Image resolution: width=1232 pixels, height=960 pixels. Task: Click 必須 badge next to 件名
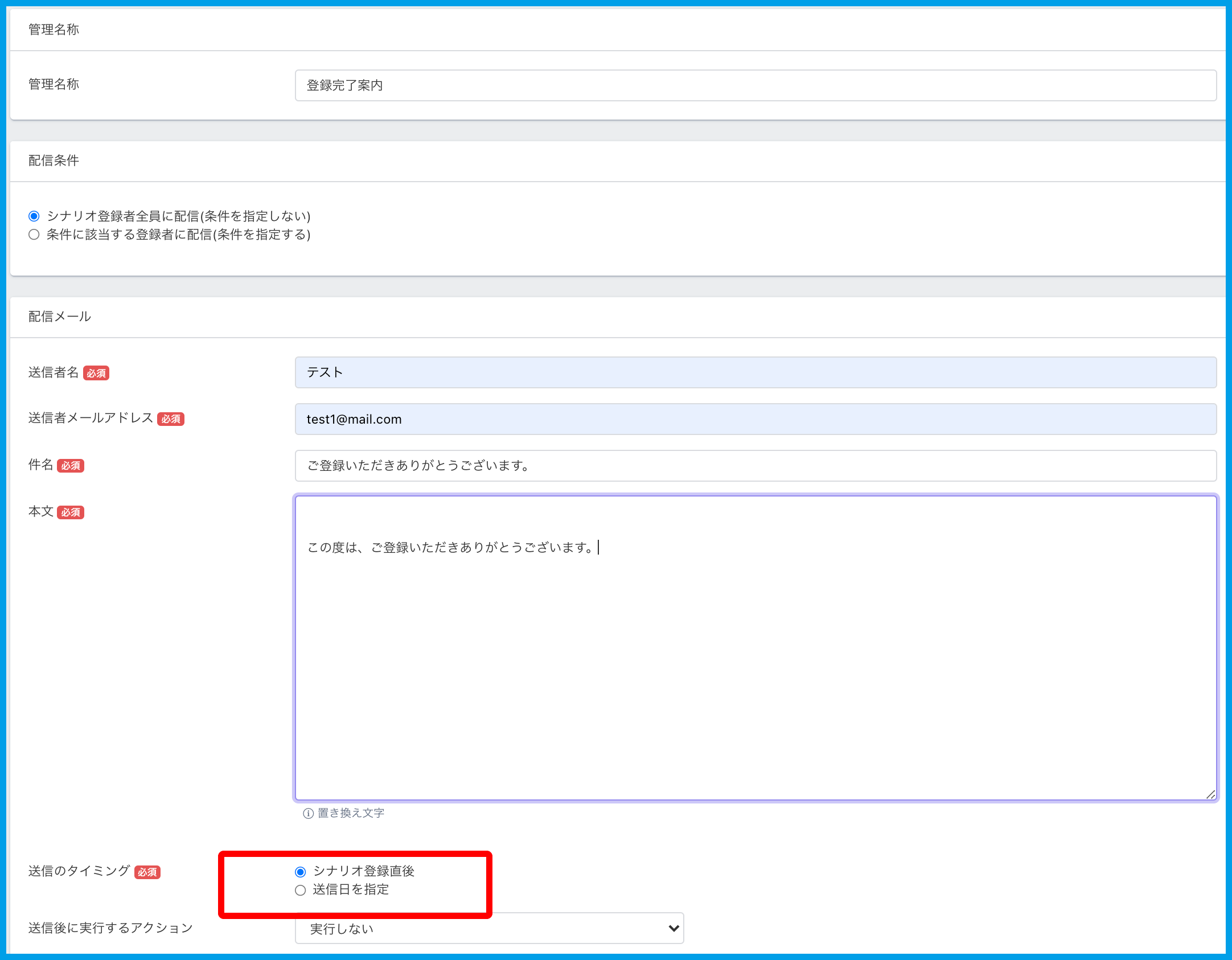coord(71,466)
